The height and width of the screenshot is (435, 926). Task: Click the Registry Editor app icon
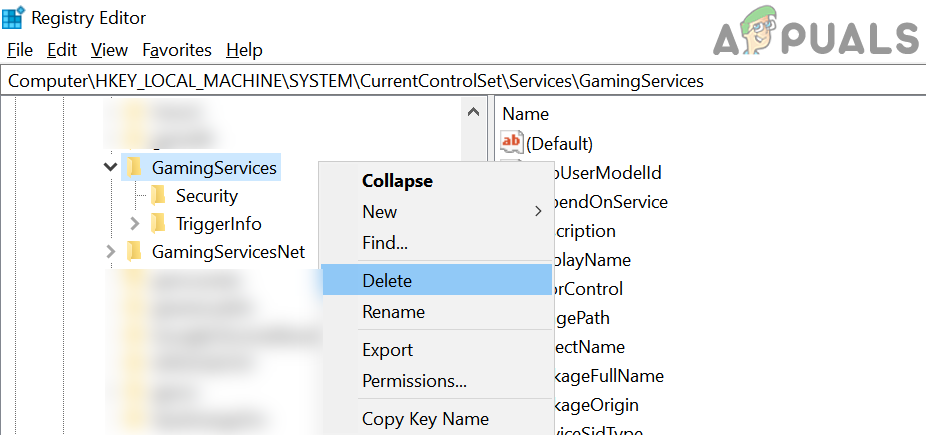pyautogui.click(x=14, y=17)
